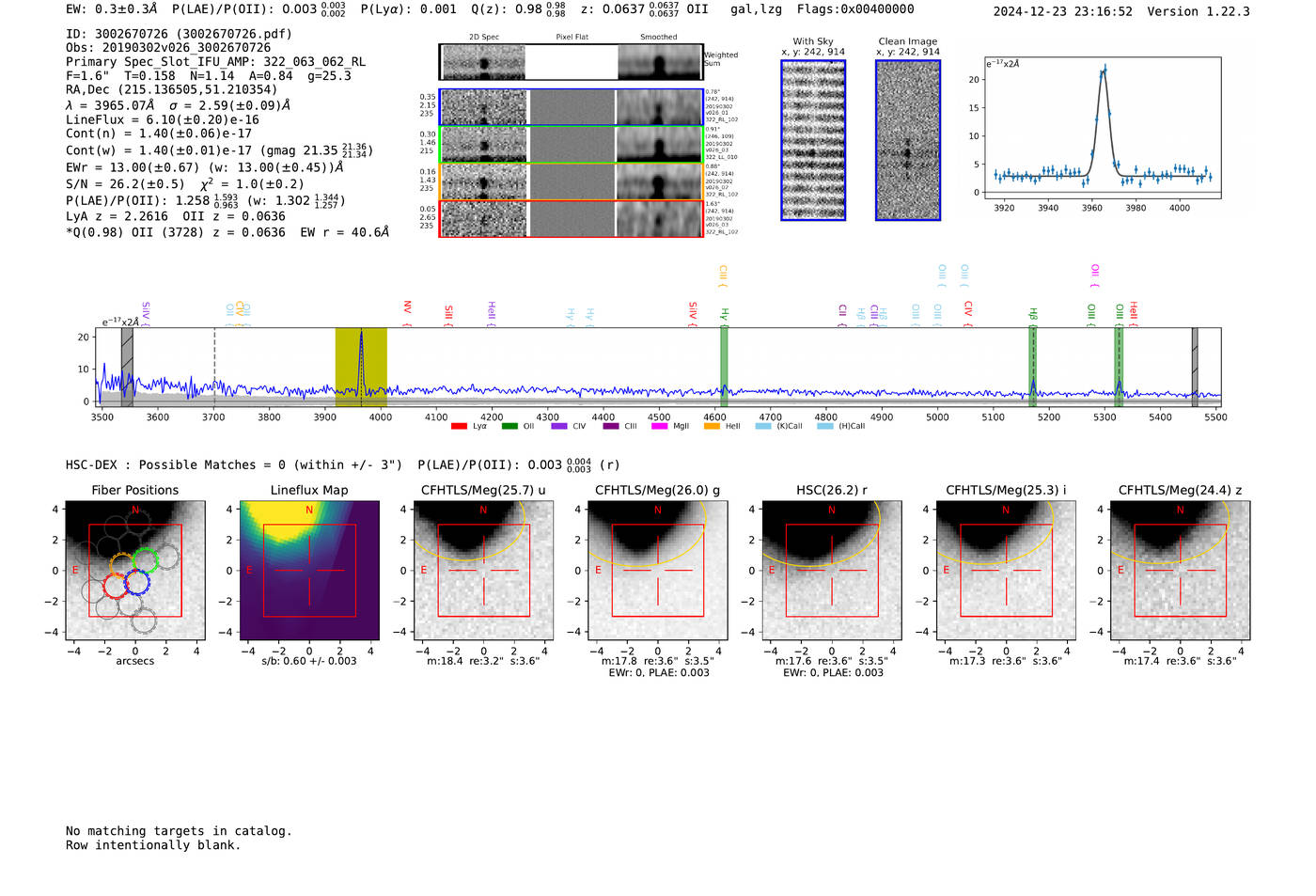This screenshot has width=1316, height=896.
Task: Click the green Hβ band near 5170
Action: 1032,368
